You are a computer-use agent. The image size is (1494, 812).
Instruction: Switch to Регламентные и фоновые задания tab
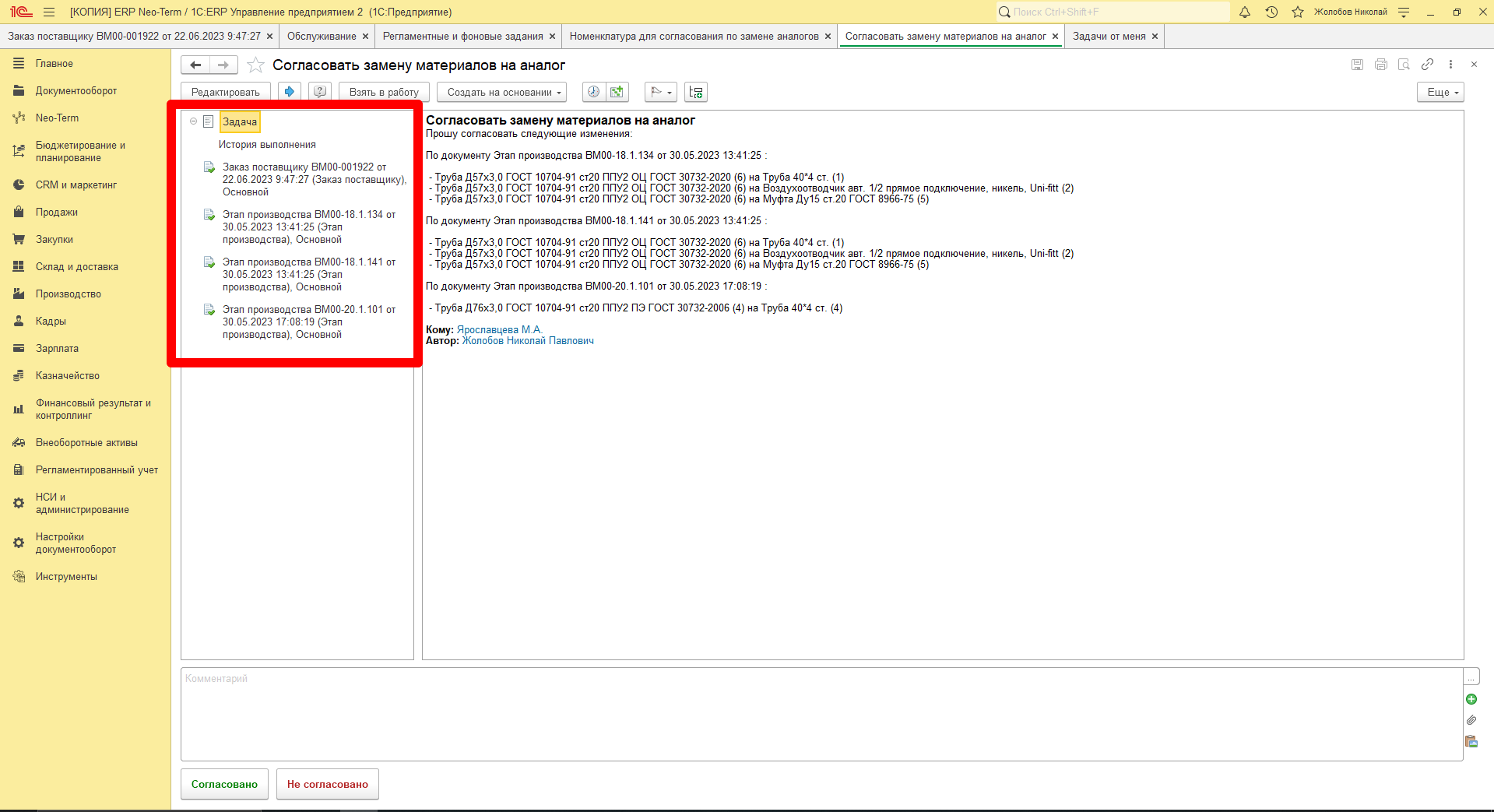click(x=463, y=37)
